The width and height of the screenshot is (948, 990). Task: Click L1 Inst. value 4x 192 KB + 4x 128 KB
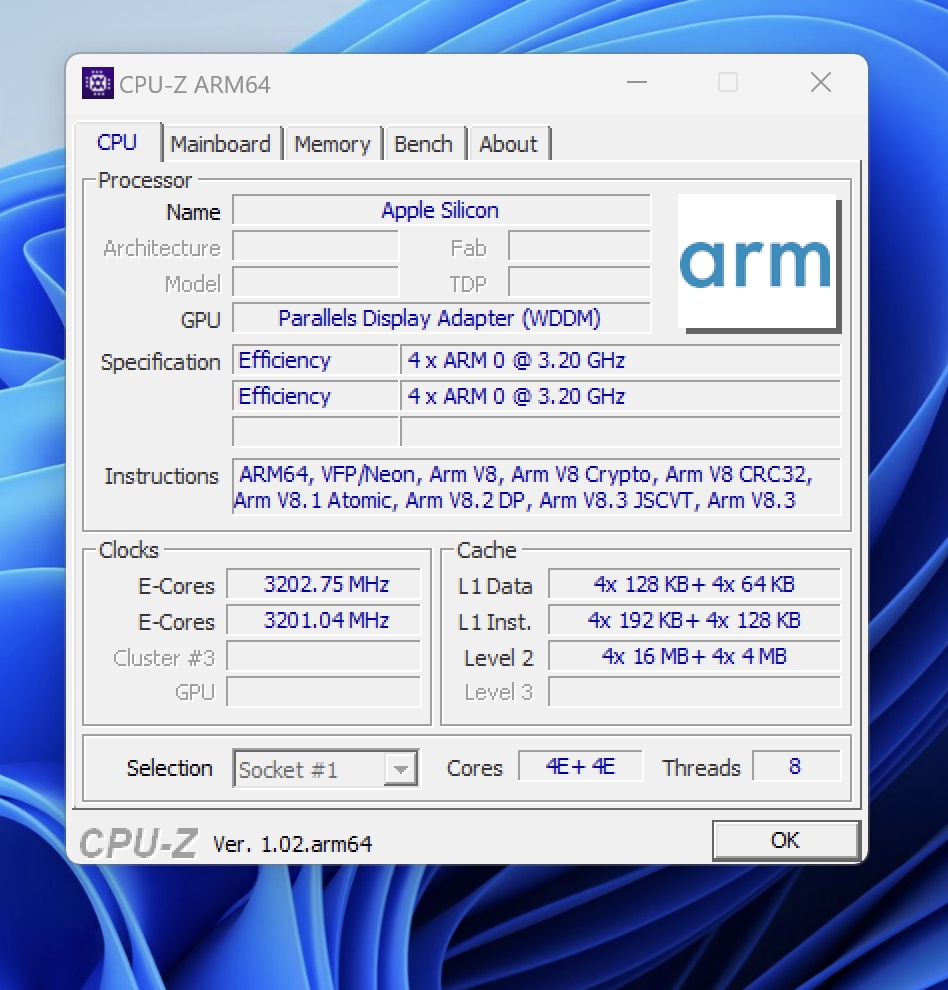(x=695, y=620)
